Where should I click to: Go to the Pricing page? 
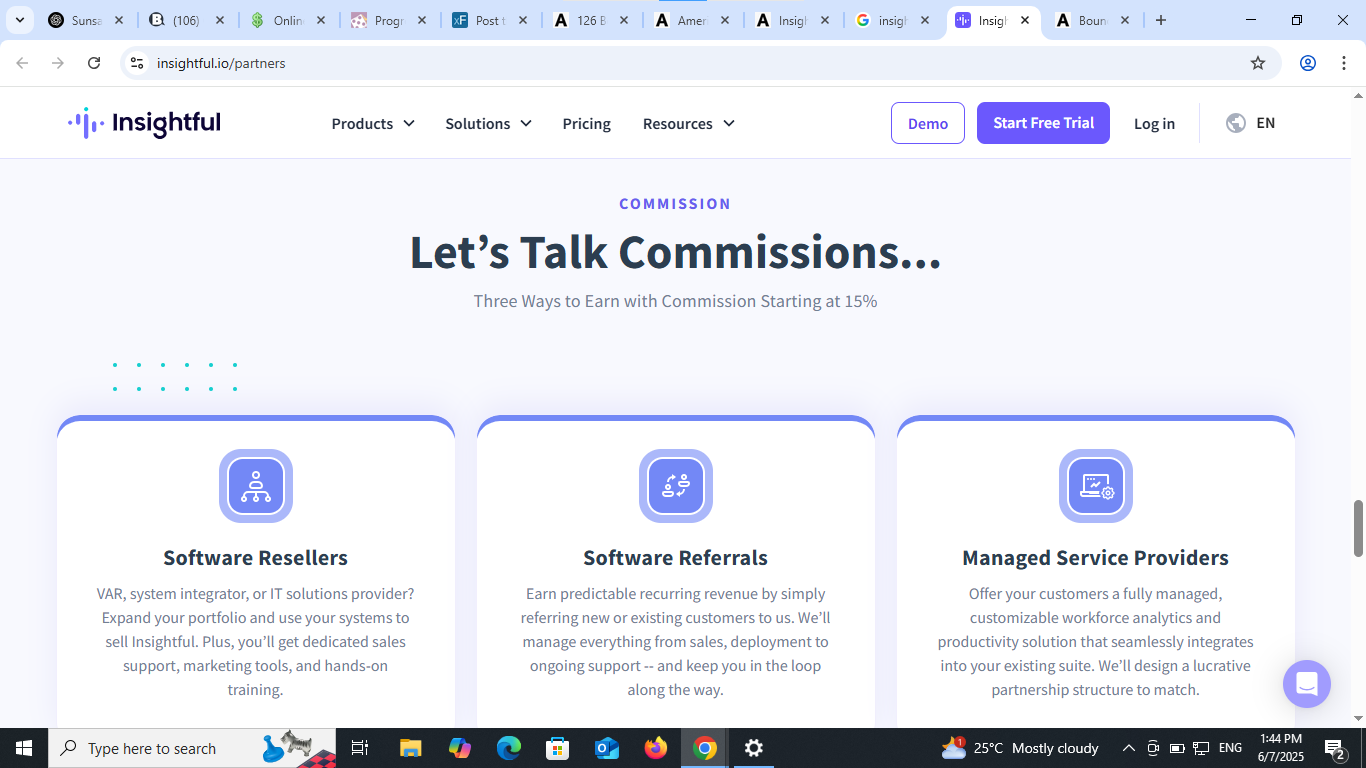(587, 124)
